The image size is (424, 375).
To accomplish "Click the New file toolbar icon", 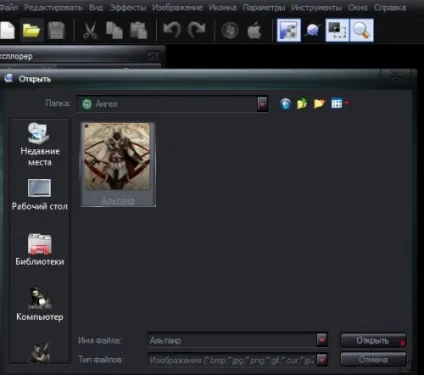I will 7,31.
